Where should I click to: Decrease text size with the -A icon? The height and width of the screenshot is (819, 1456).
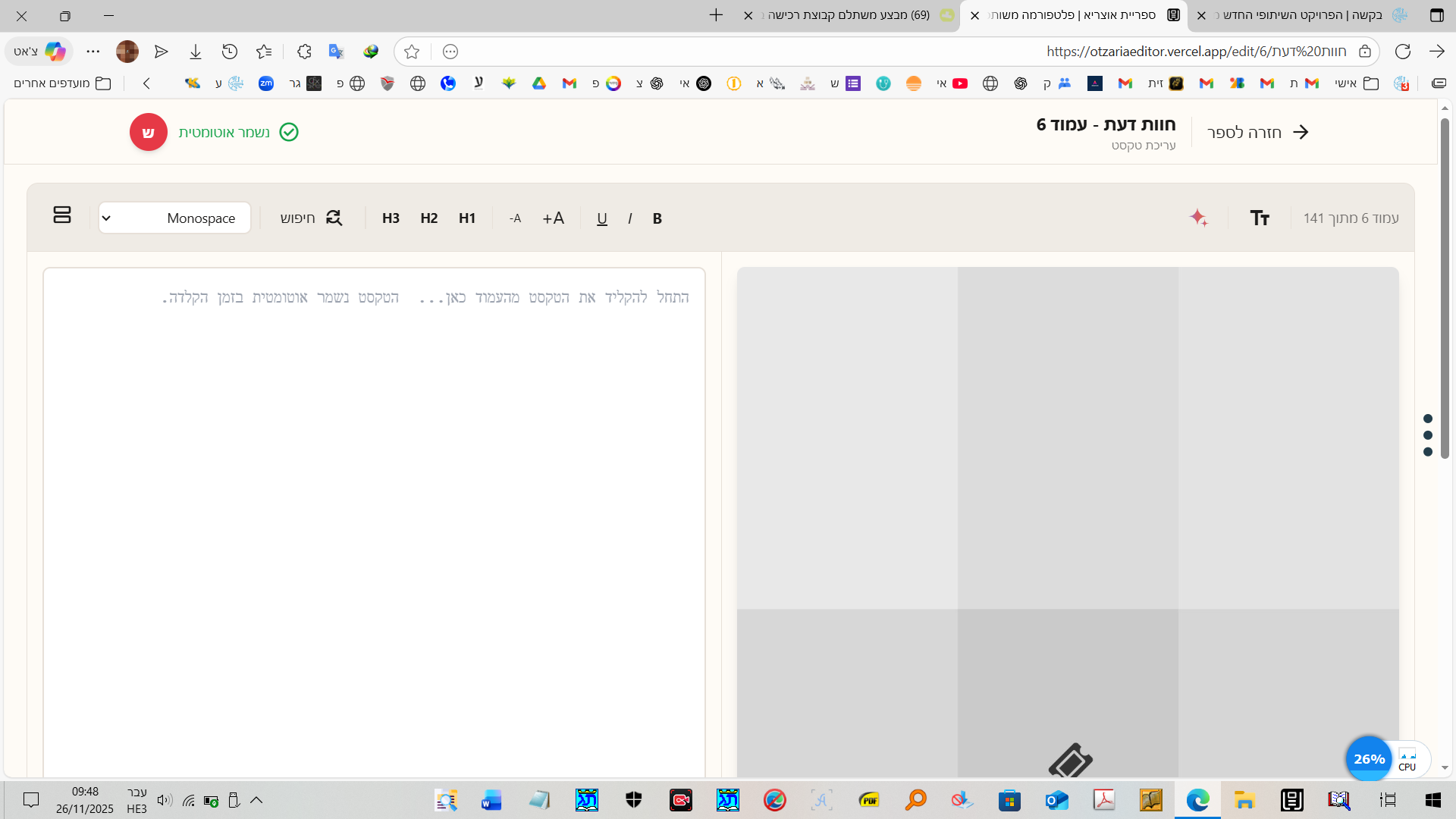click(515, 218)
